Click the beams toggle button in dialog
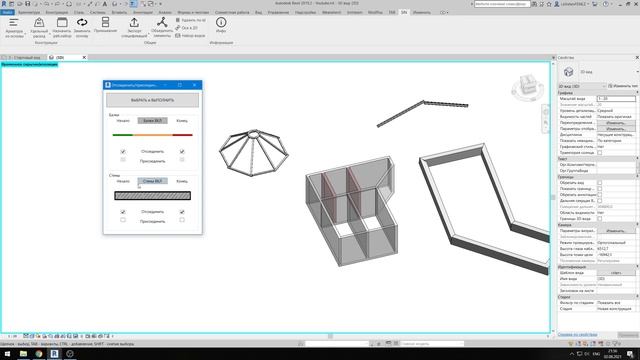Viewport: 640px width, 360px height. coord(153,121)
